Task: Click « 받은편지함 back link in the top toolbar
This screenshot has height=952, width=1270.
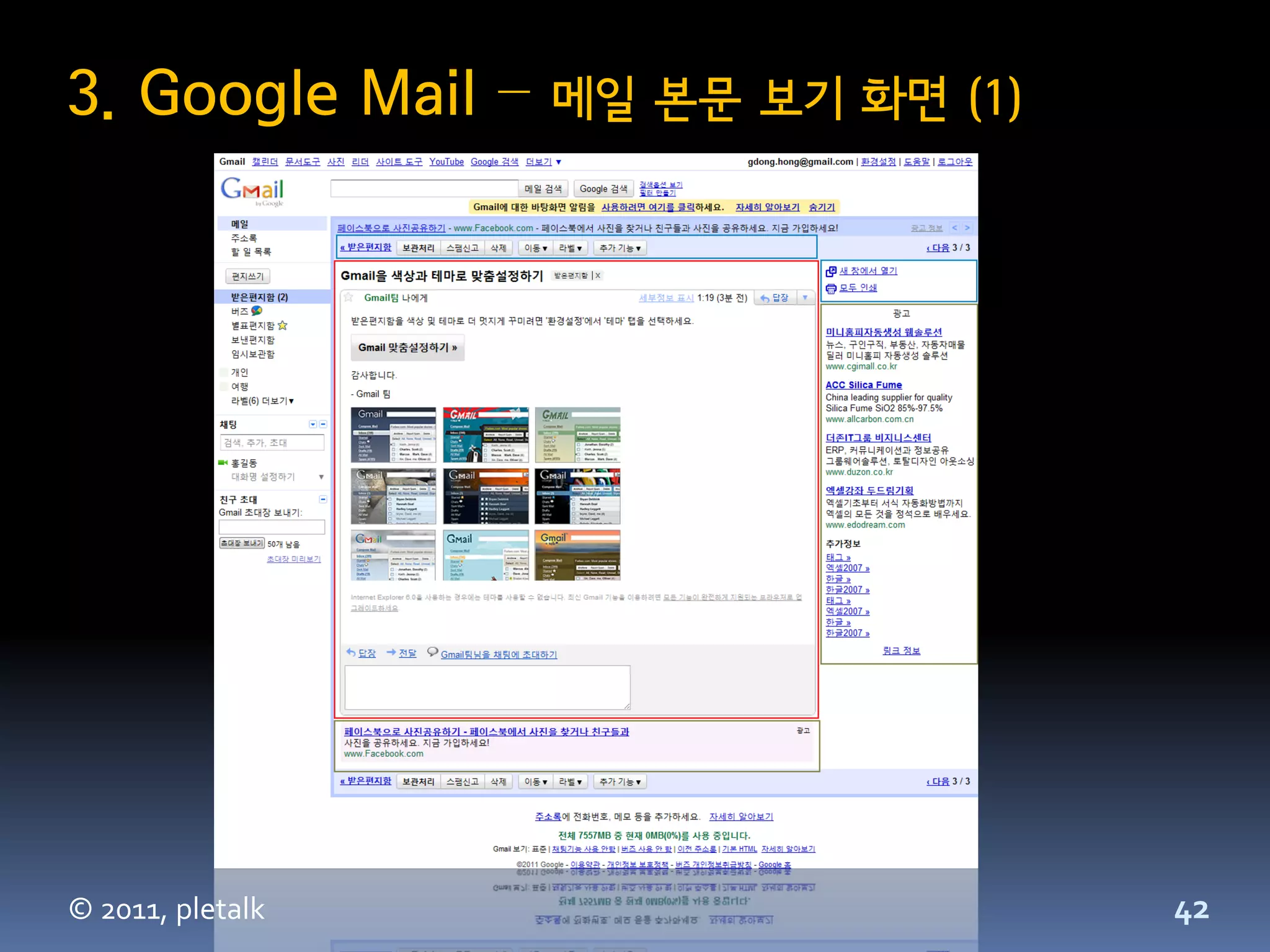Action: [366, 247]
